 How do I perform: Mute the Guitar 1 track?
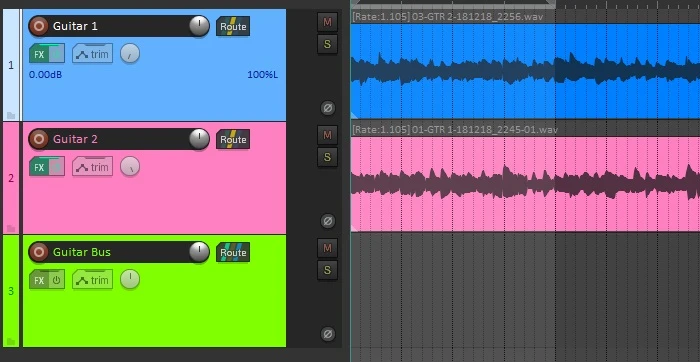[327, 22]
